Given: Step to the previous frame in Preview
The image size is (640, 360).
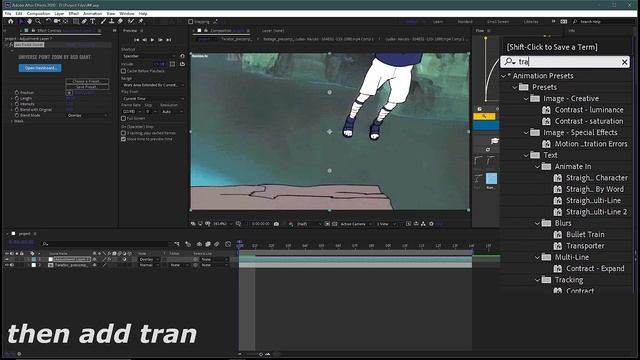Looking at the screenshot, I should coord(144,40).
